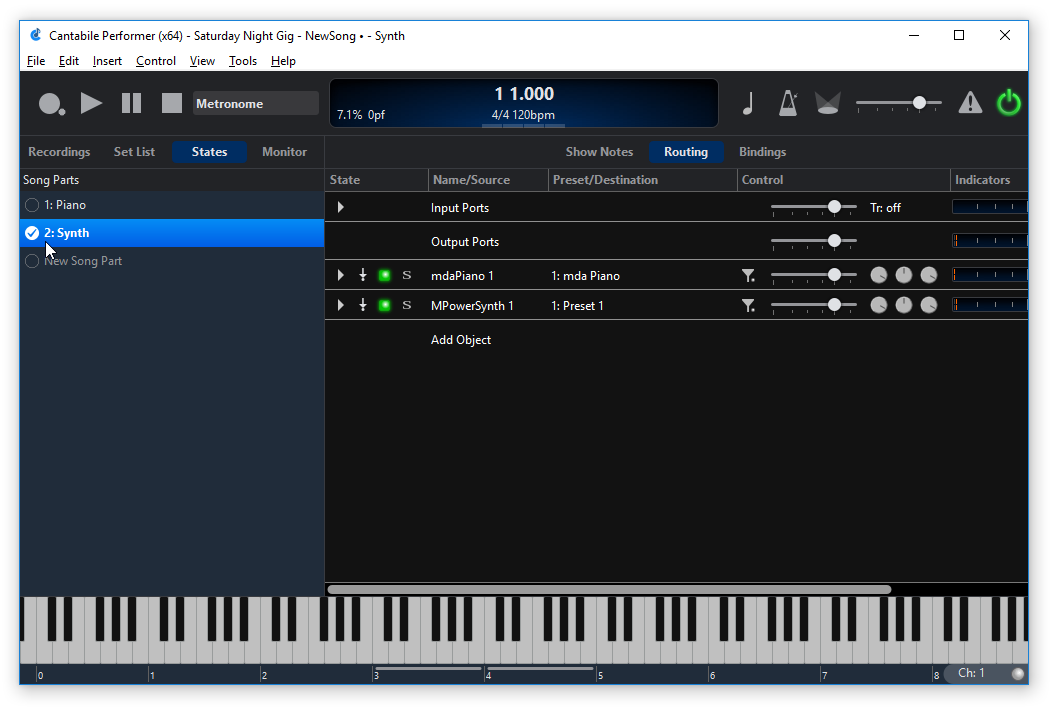
Task: Start recording with the Record button
Action: tap(52, 104)
